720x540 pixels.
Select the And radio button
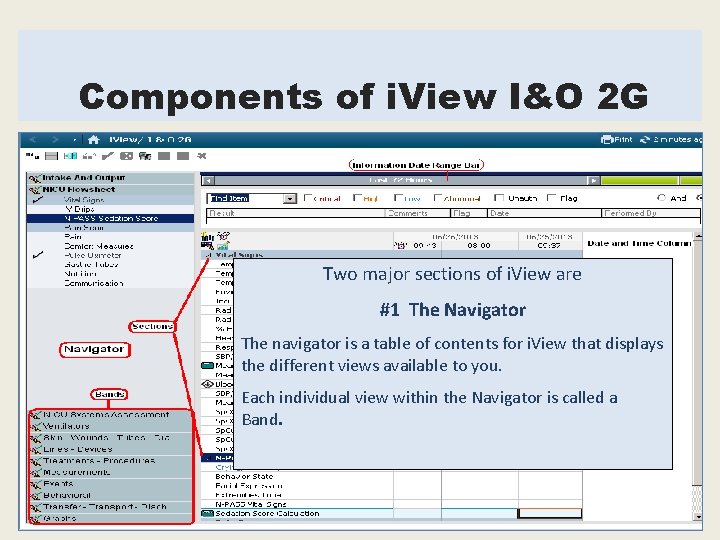[661, 198]
